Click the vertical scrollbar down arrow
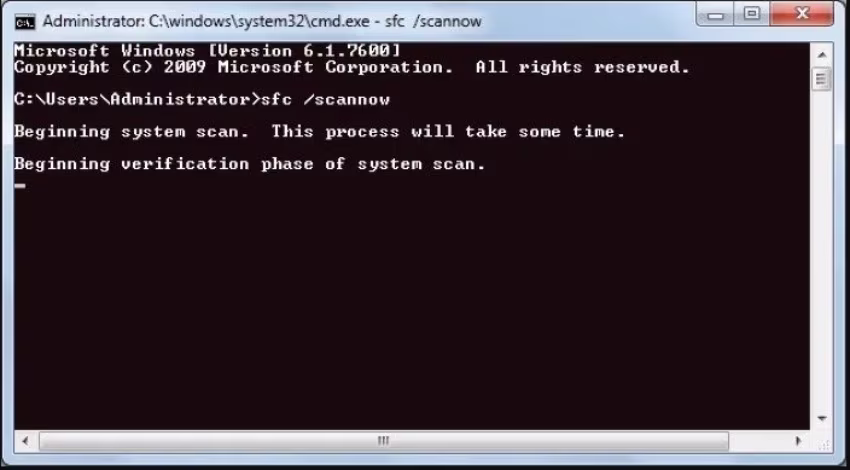 822,419
